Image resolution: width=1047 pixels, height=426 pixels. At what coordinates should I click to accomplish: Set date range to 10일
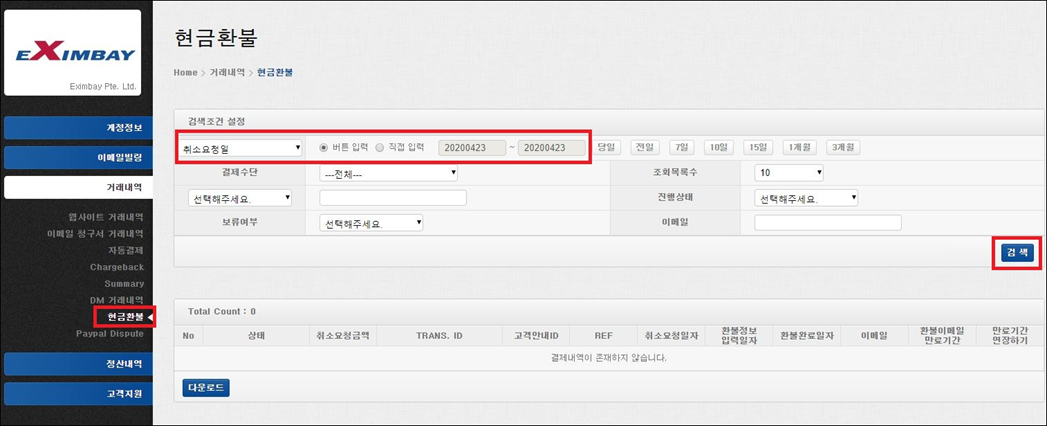coord(718,148)
